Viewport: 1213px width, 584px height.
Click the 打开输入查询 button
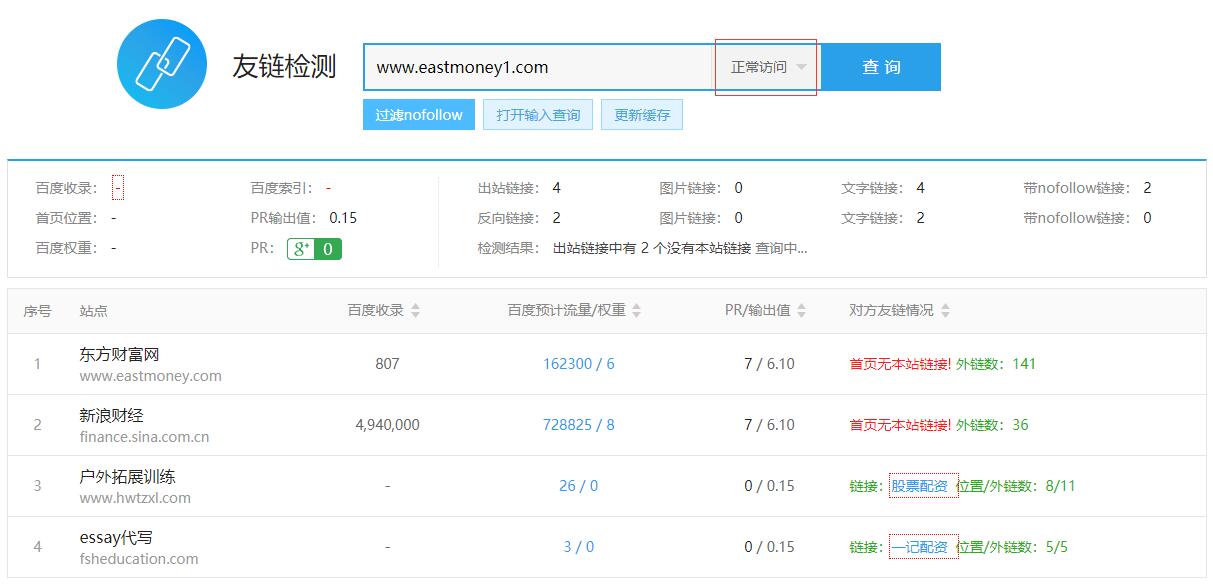coord(537,114)
